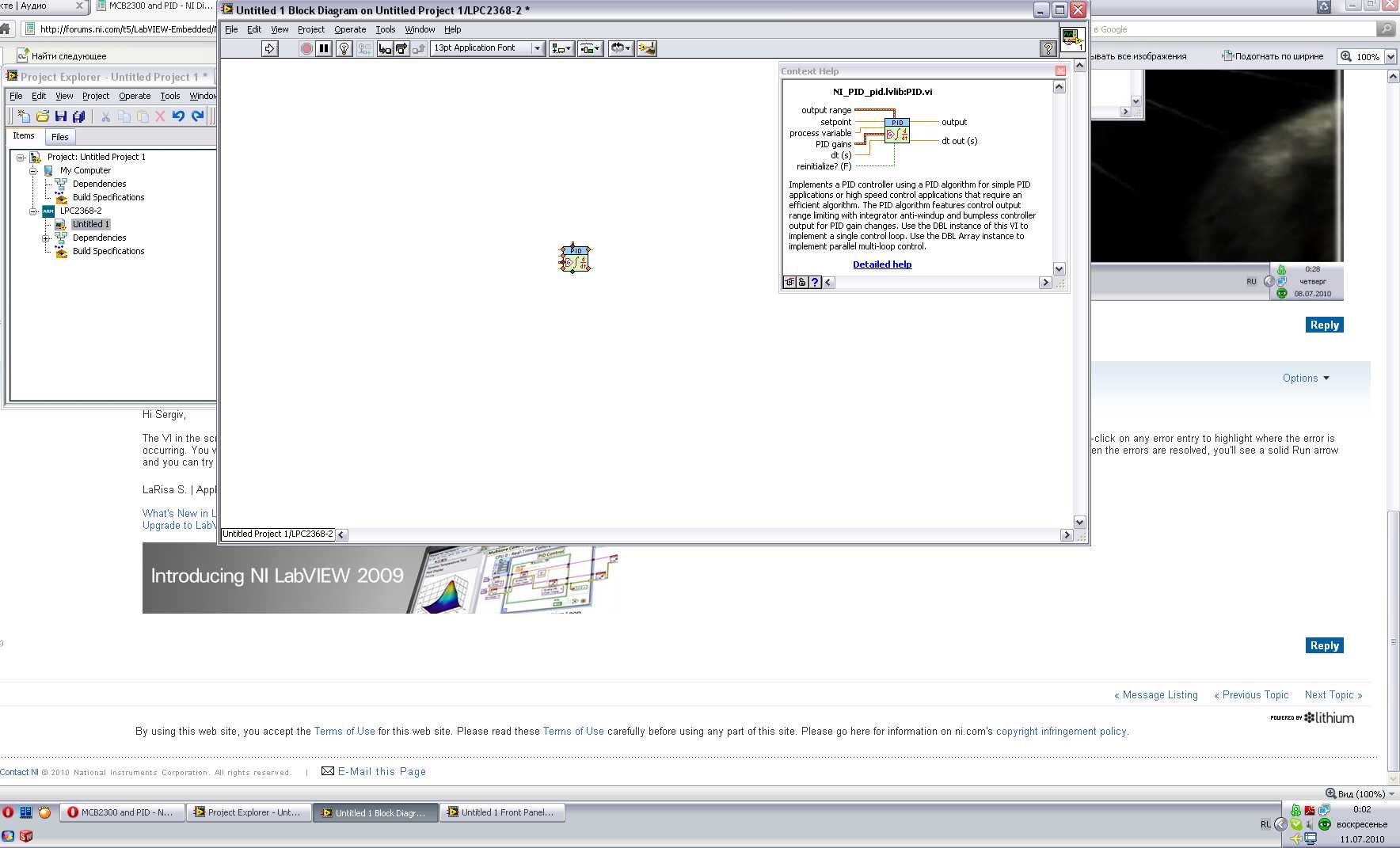Image resolution: width=1400 pixels, height=848 pixels.
Task: Open the Reorder dropdown
Action: tap(621, 48)
